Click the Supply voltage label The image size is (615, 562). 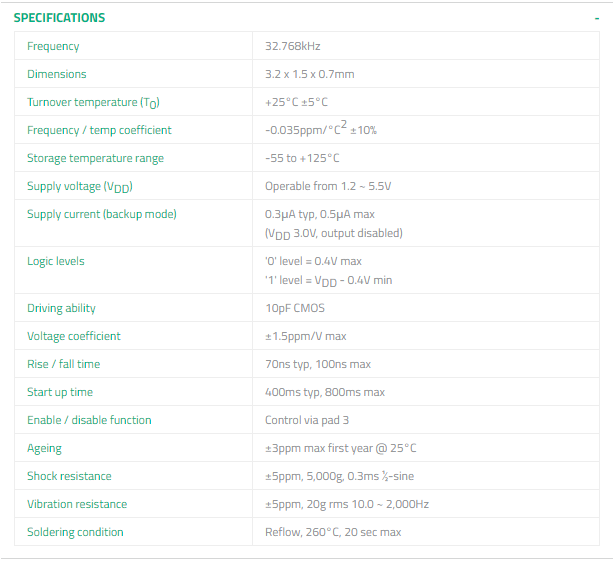point(79,186)
